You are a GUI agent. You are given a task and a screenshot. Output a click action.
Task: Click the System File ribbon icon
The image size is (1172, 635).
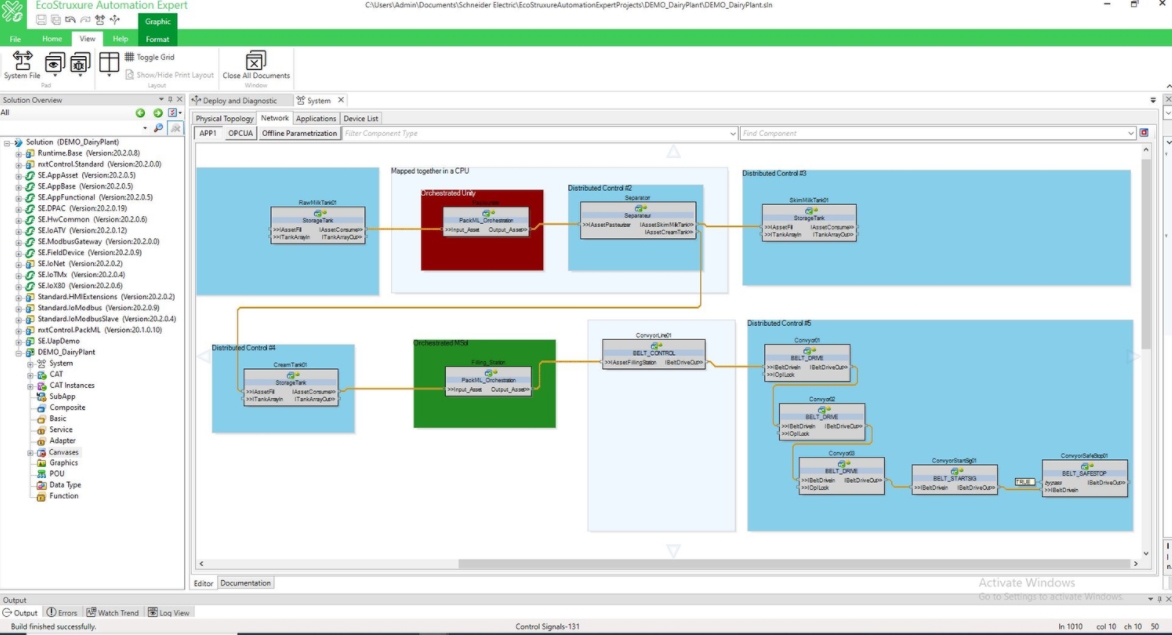coord(22,65)
